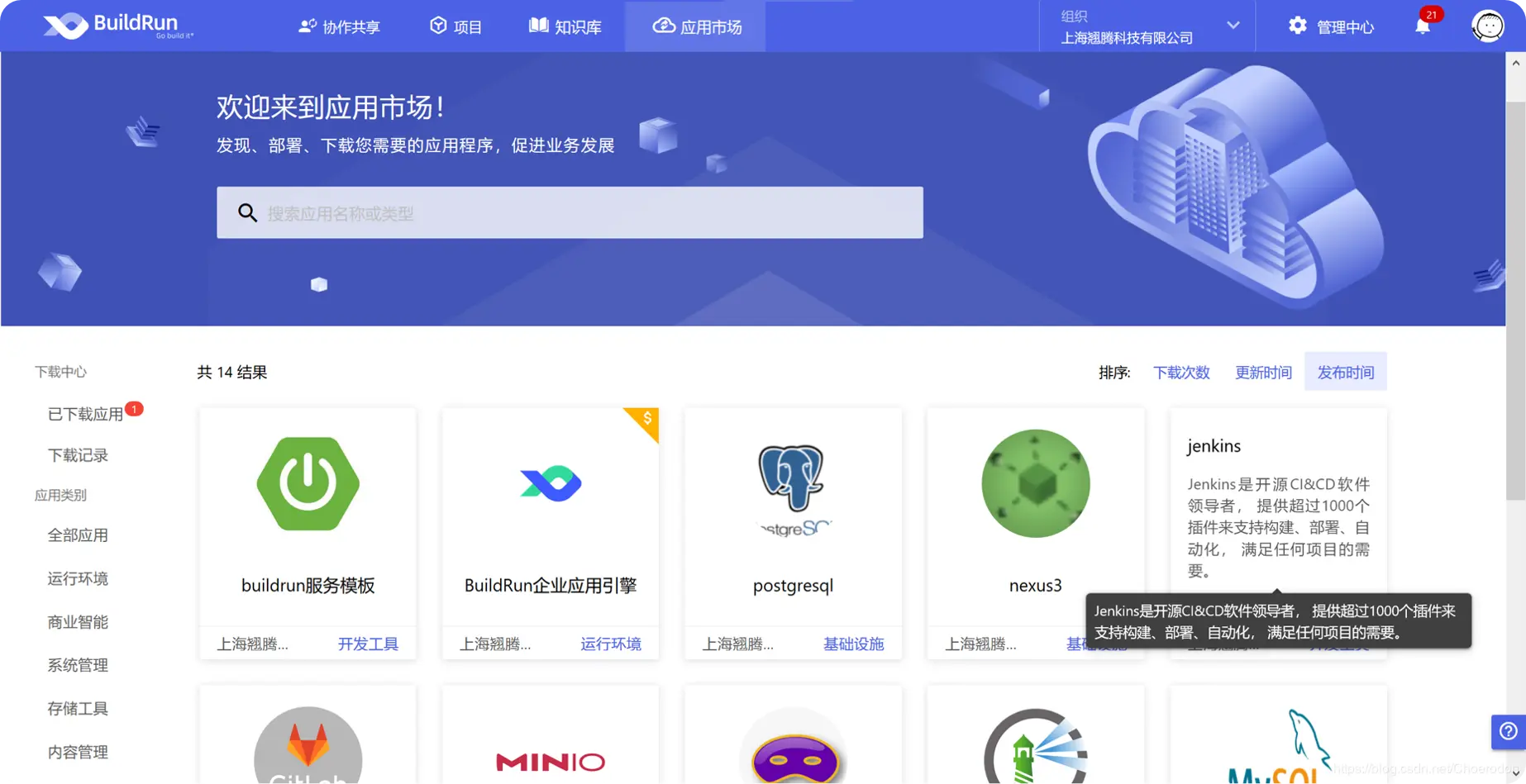Image resolution: width=1526 pixels, height=784 pixels.
Task: Click the vertical scrollbar thumb
Action: coord(1515,299)
